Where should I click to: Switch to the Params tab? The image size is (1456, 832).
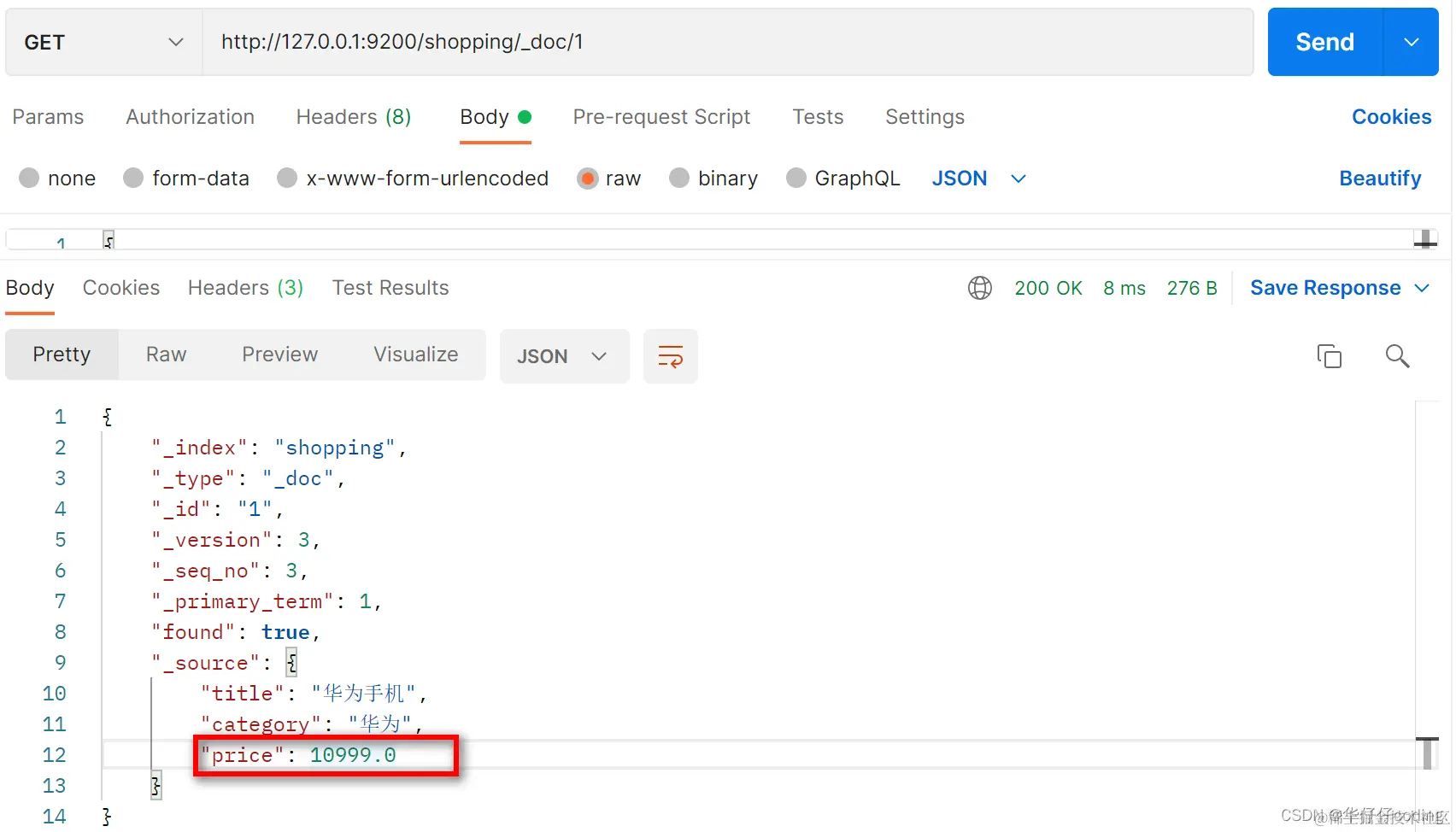pos(48,117)
